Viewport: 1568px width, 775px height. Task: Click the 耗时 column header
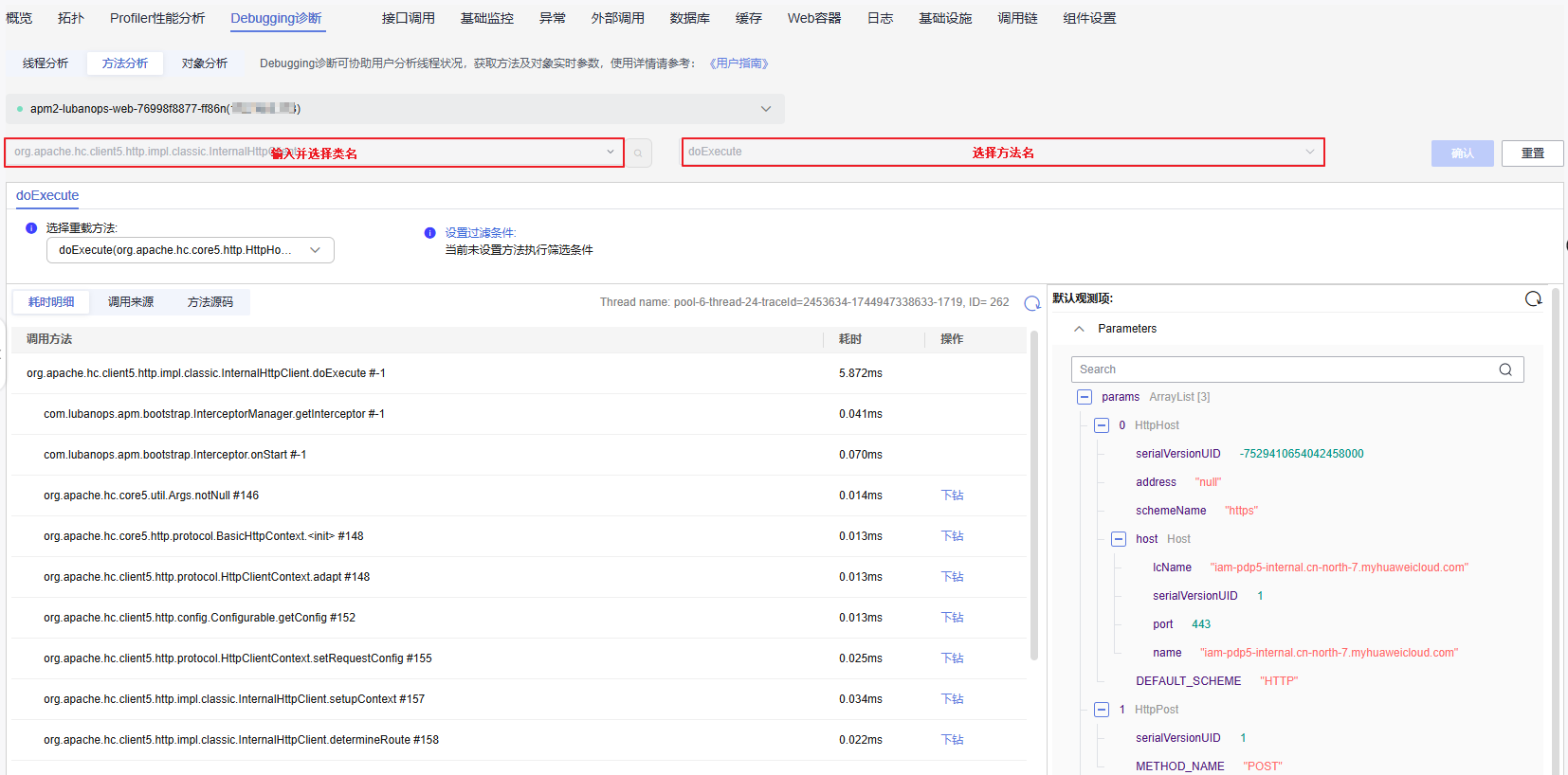[850, 339]
